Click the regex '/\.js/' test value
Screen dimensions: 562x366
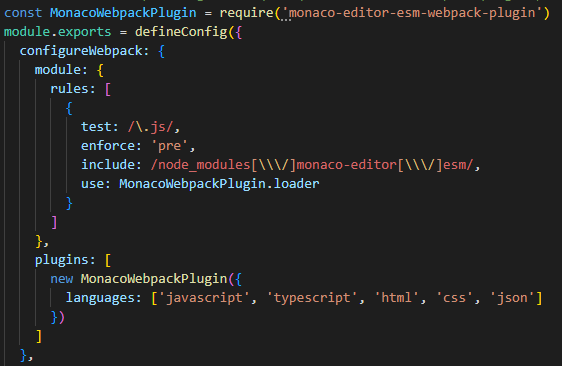[151, 127]
